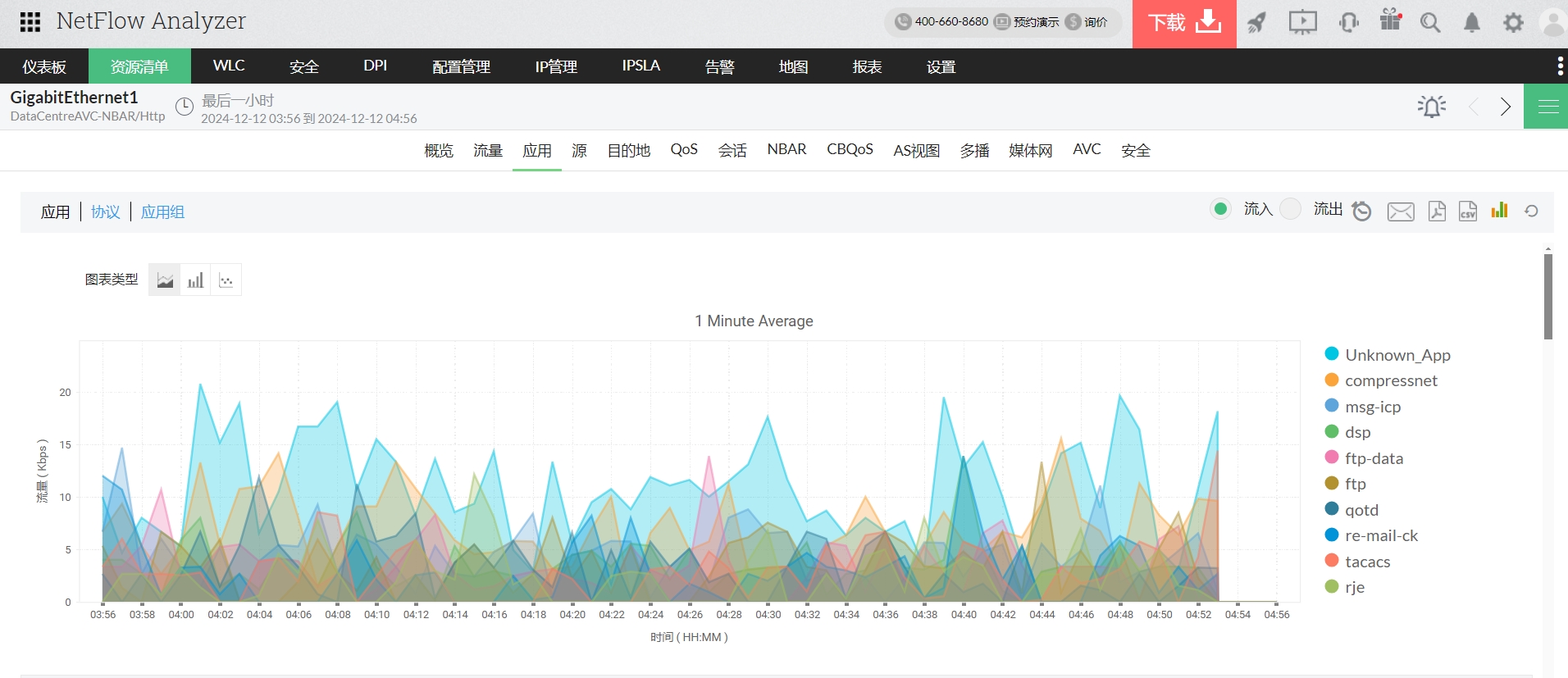This screenshot has width=1568, height=678.
Task: Click the 协议 protocol link
Action: click(106, 212)
